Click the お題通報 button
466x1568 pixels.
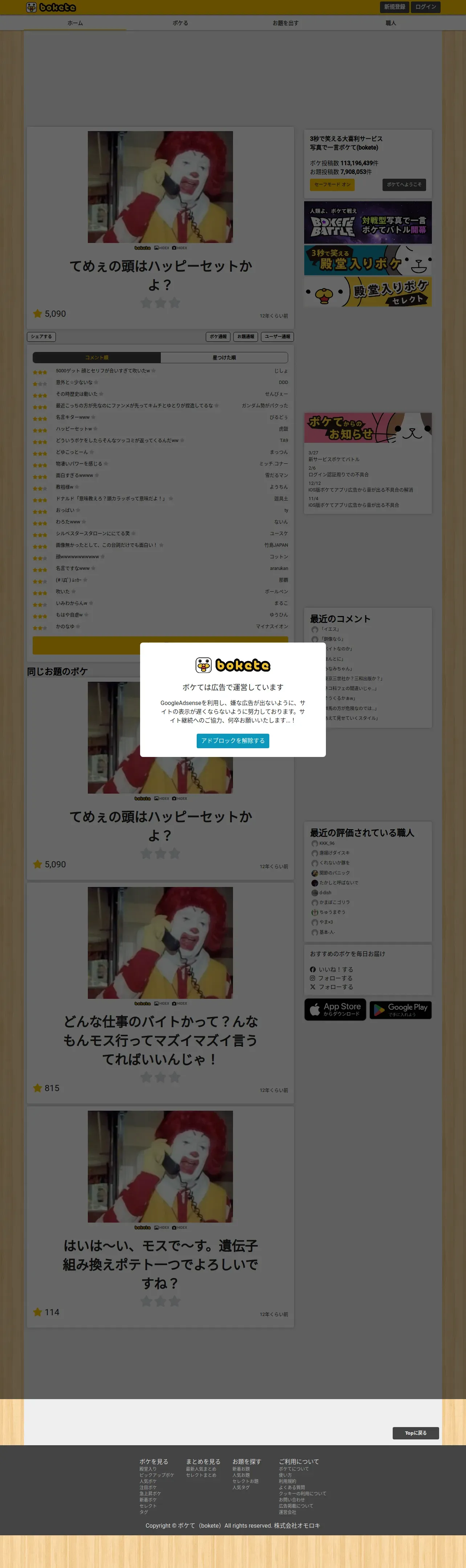tap(246, 337)
